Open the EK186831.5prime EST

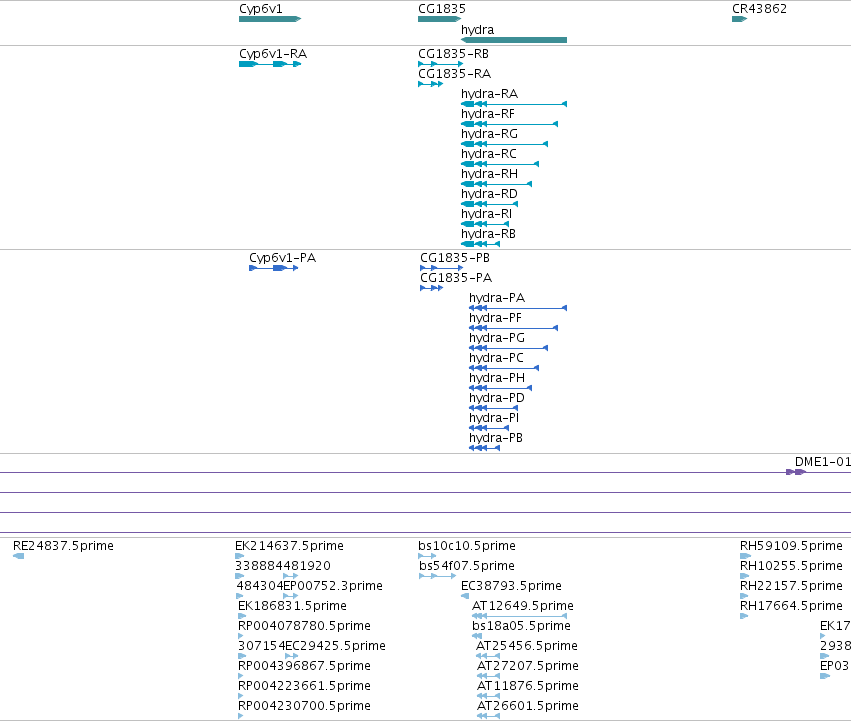click(x=242, y=616)
